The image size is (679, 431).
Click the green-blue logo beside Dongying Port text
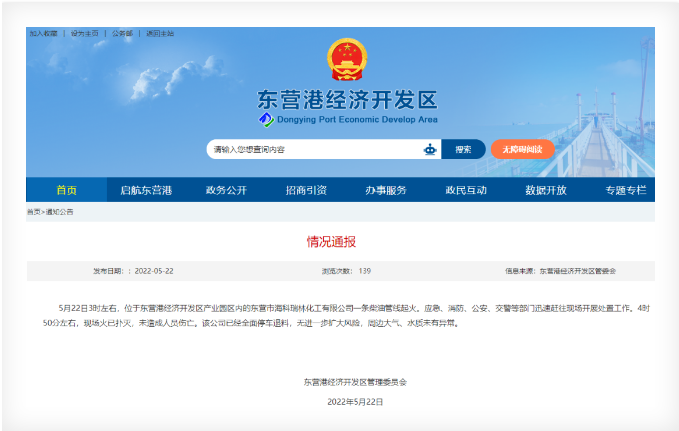tap(266, 120)
